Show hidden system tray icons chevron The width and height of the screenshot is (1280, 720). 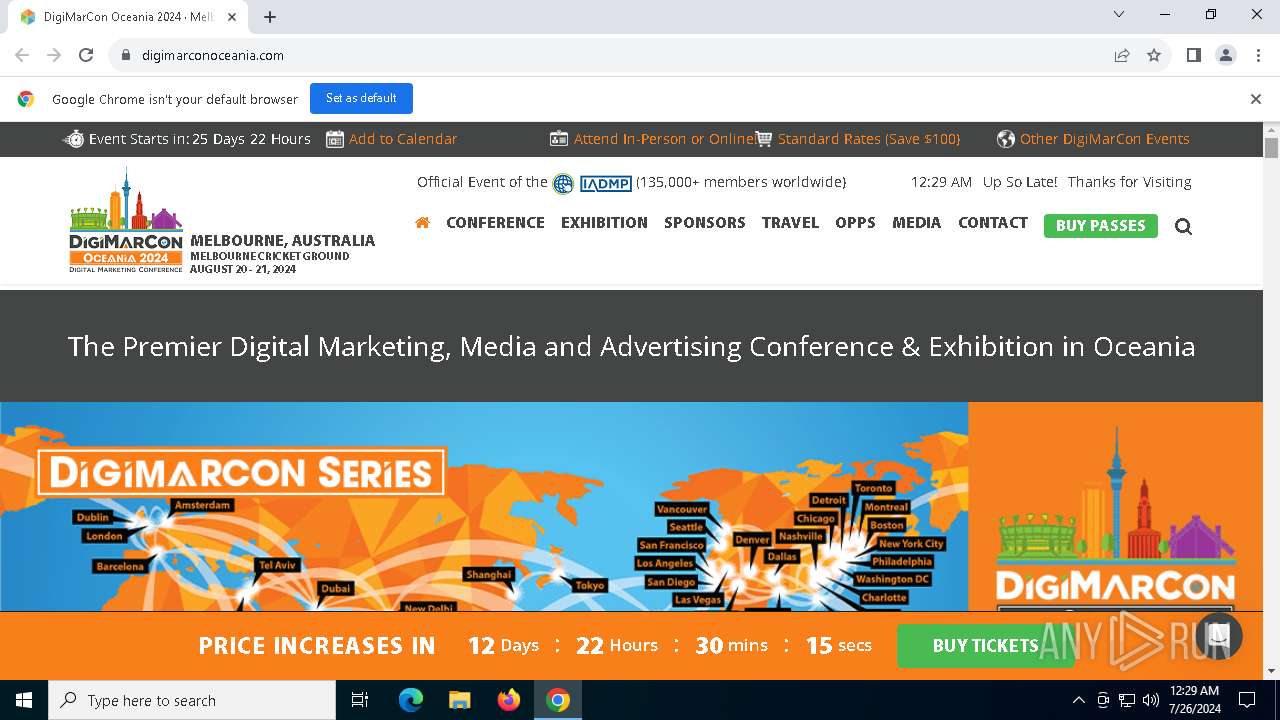point(1078,700)
